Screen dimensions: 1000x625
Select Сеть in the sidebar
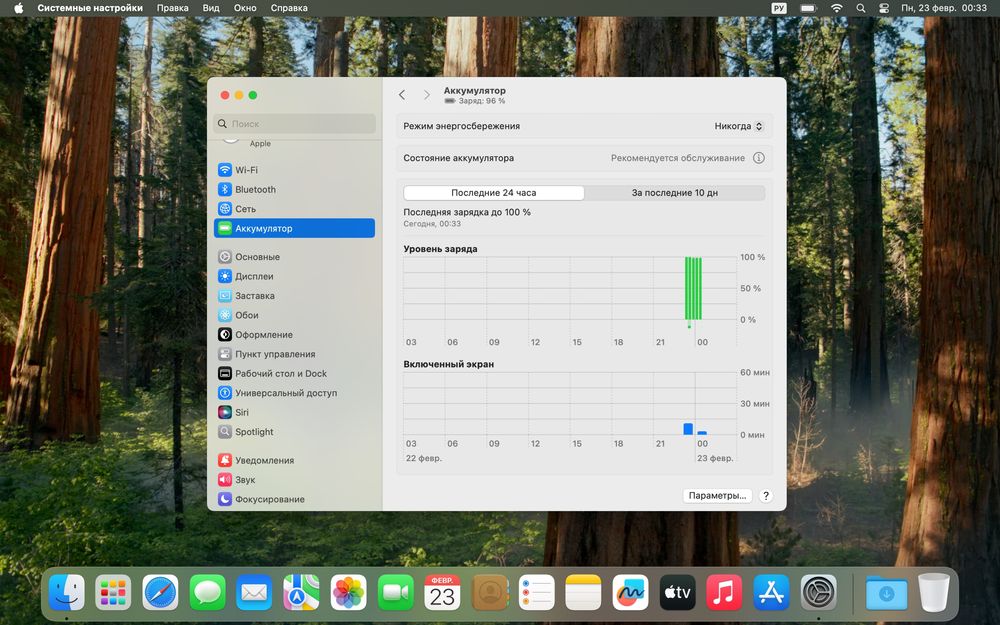(x=294, y=209)
